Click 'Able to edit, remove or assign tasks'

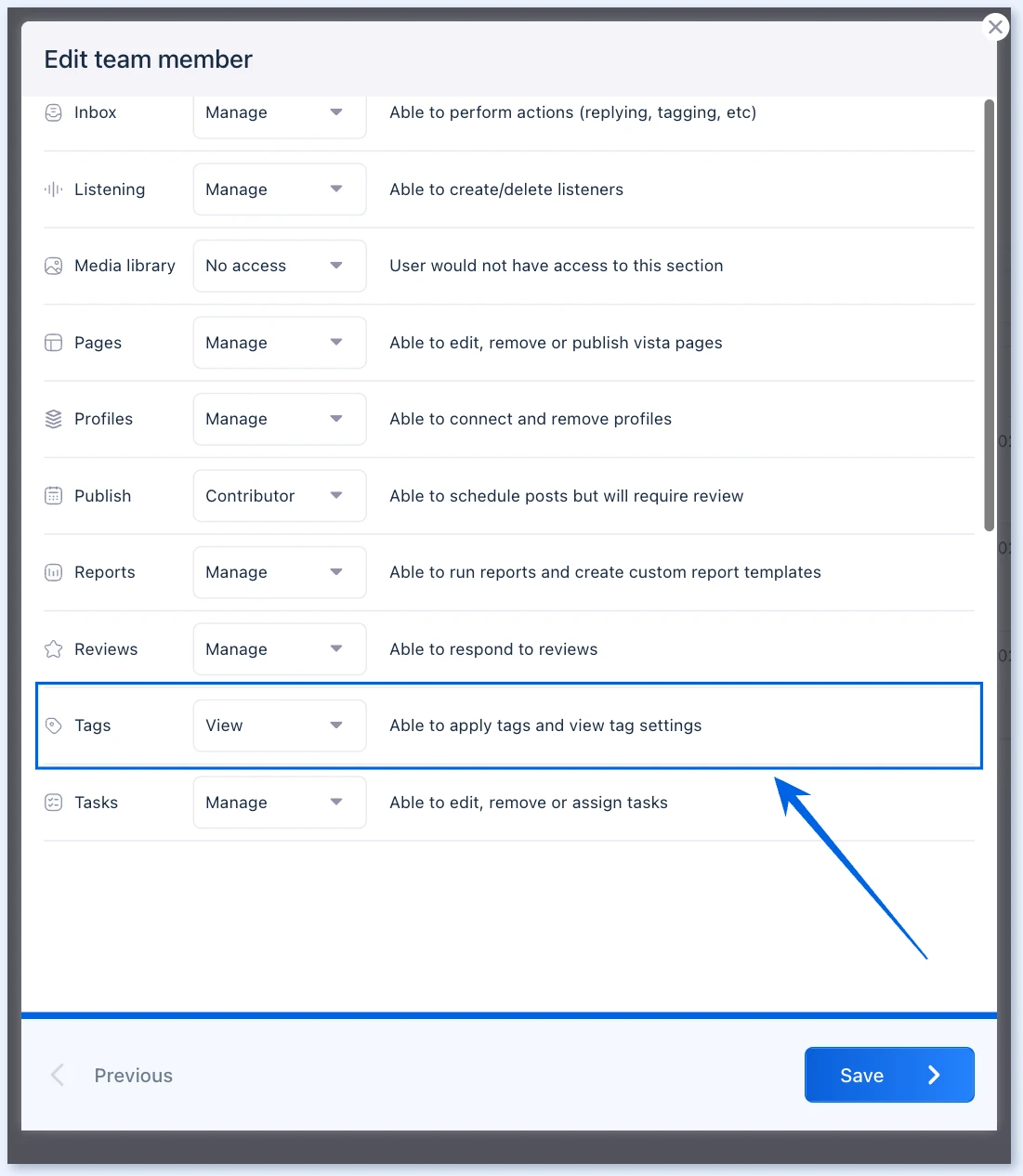point(529,803)
